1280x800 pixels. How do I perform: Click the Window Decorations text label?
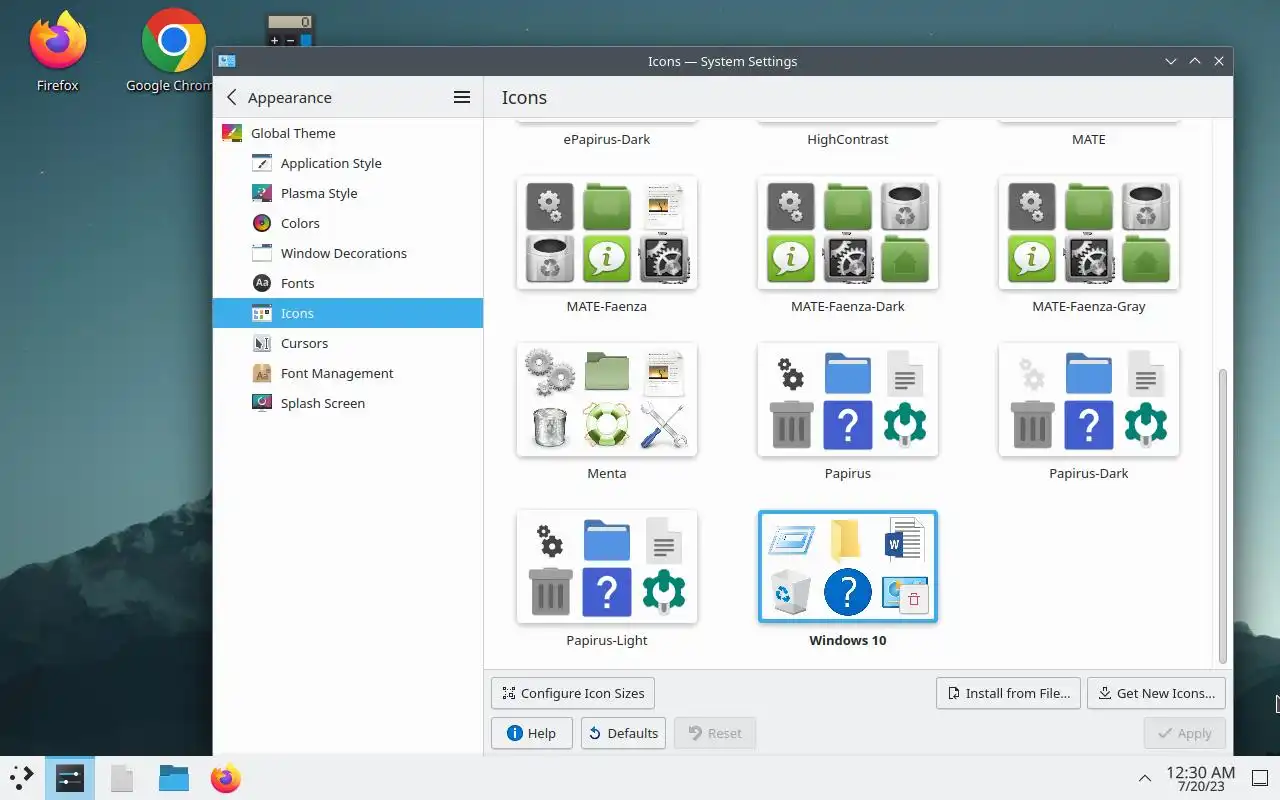tap(344, 253)
